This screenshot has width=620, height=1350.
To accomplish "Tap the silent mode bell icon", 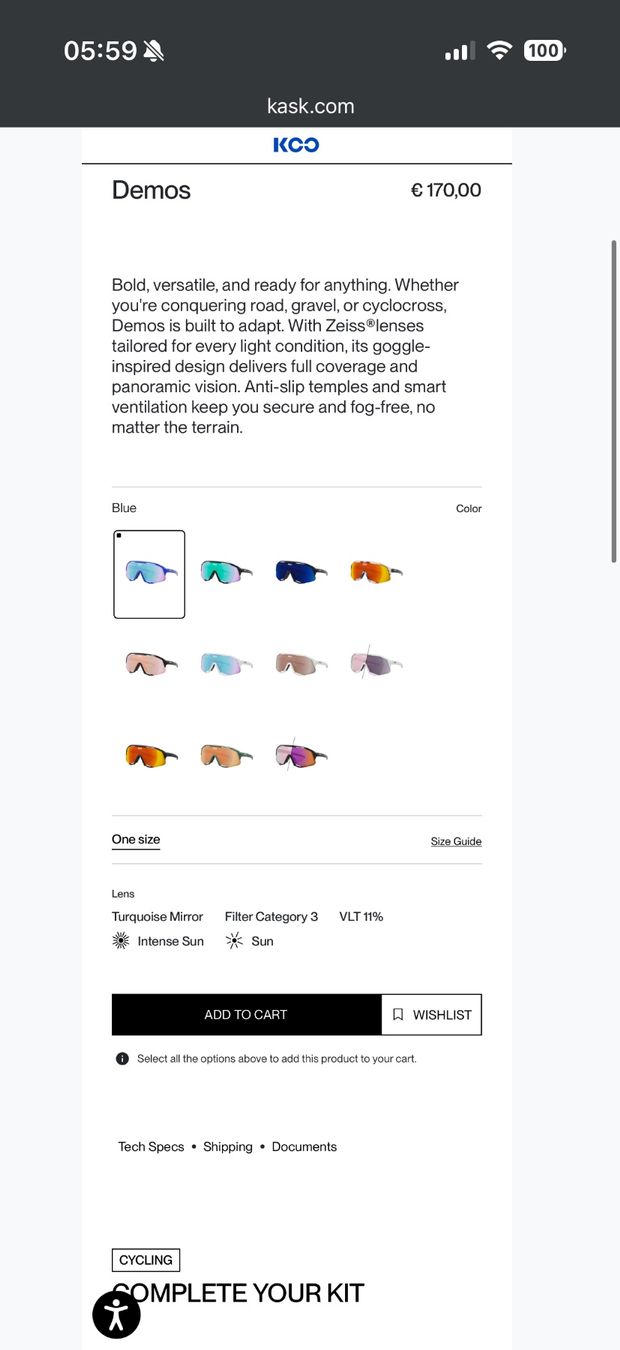I will click(153, 51).
